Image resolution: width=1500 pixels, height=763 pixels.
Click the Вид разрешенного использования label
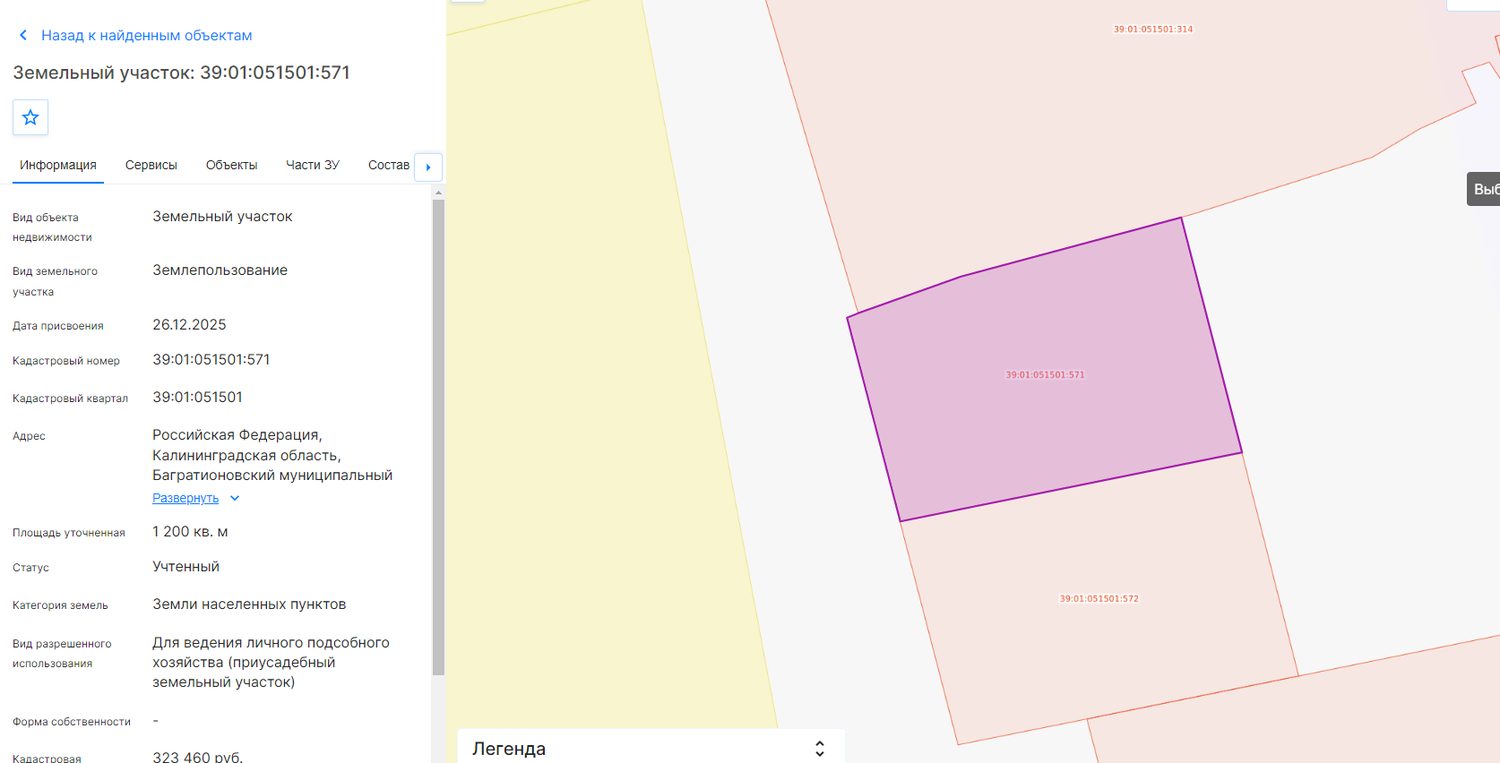[62, 653]
